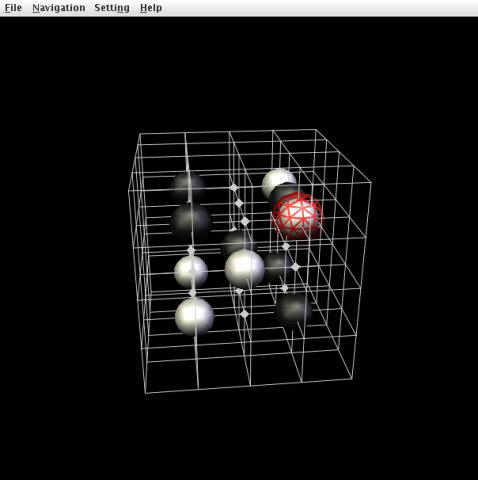Pick diamond marker above the upper-left white sphere
This screenshot has width=478, height=480.
(x=191, y=250)
